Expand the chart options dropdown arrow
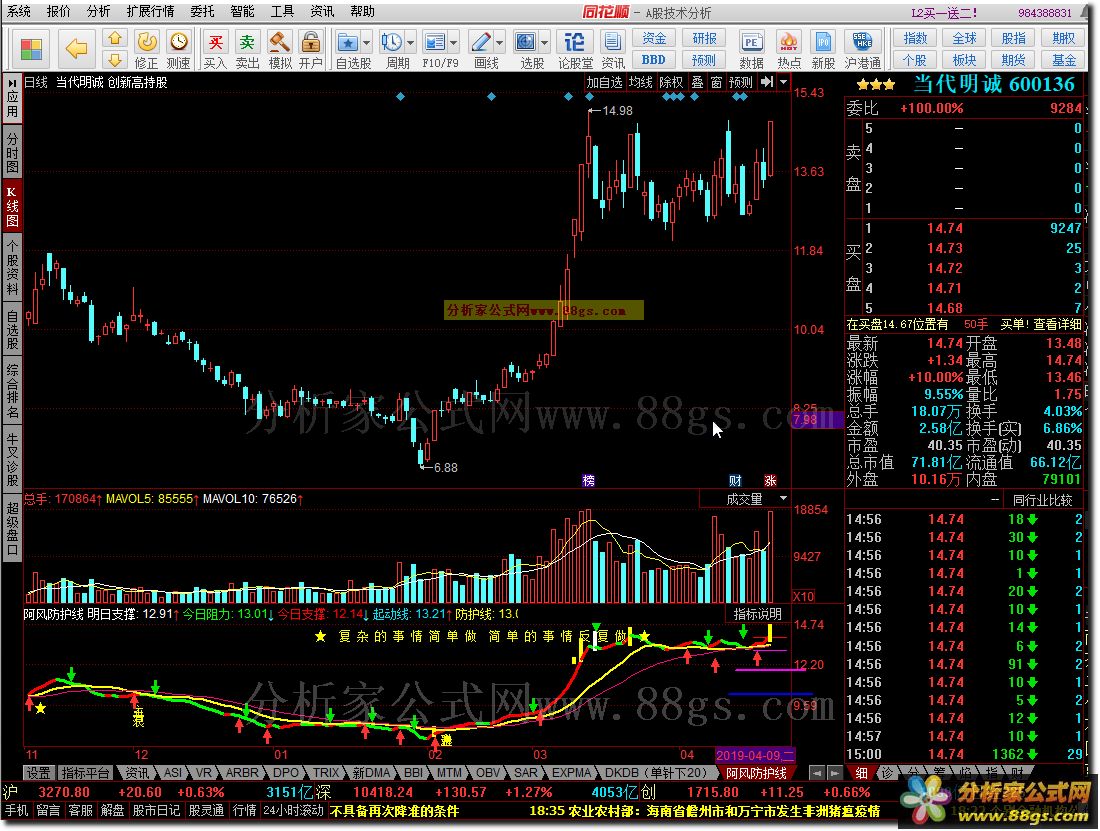Viewport: 1100px width, 831px height. 784,82
